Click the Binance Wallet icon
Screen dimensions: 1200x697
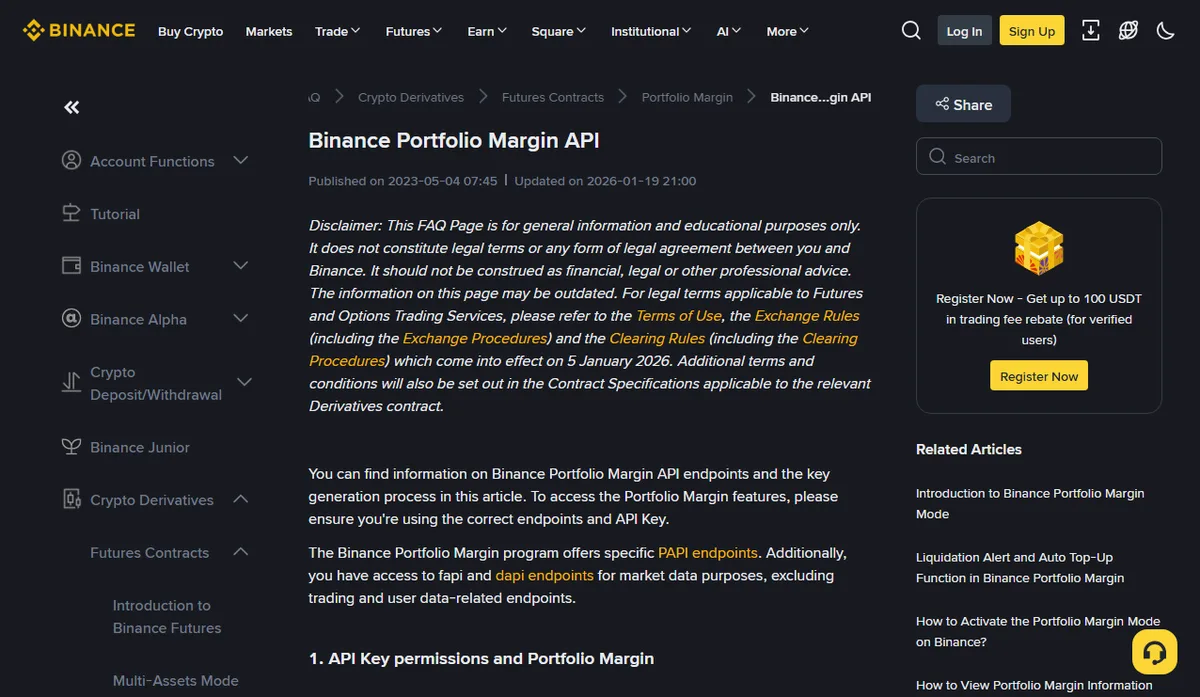(x=71, y=266)
